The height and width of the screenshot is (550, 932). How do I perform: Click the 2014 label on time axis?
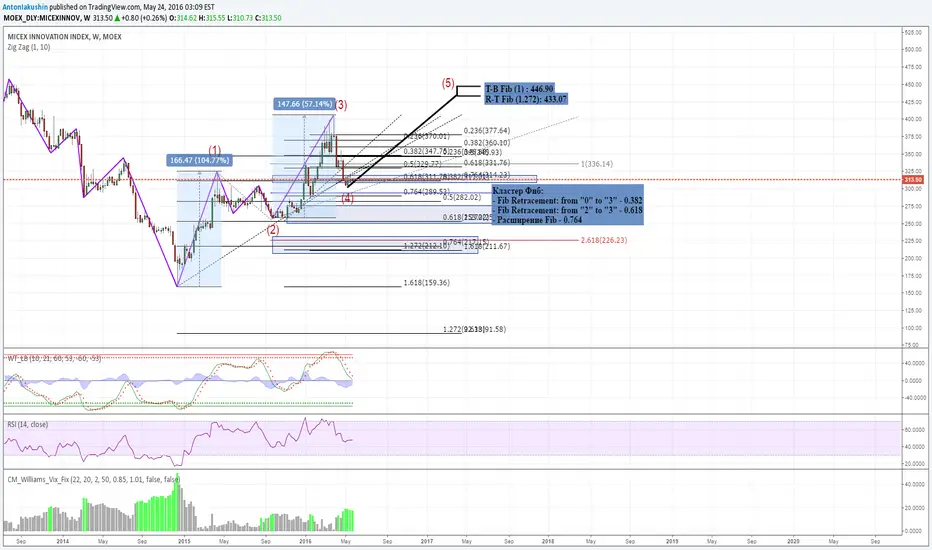coord(62,542)
